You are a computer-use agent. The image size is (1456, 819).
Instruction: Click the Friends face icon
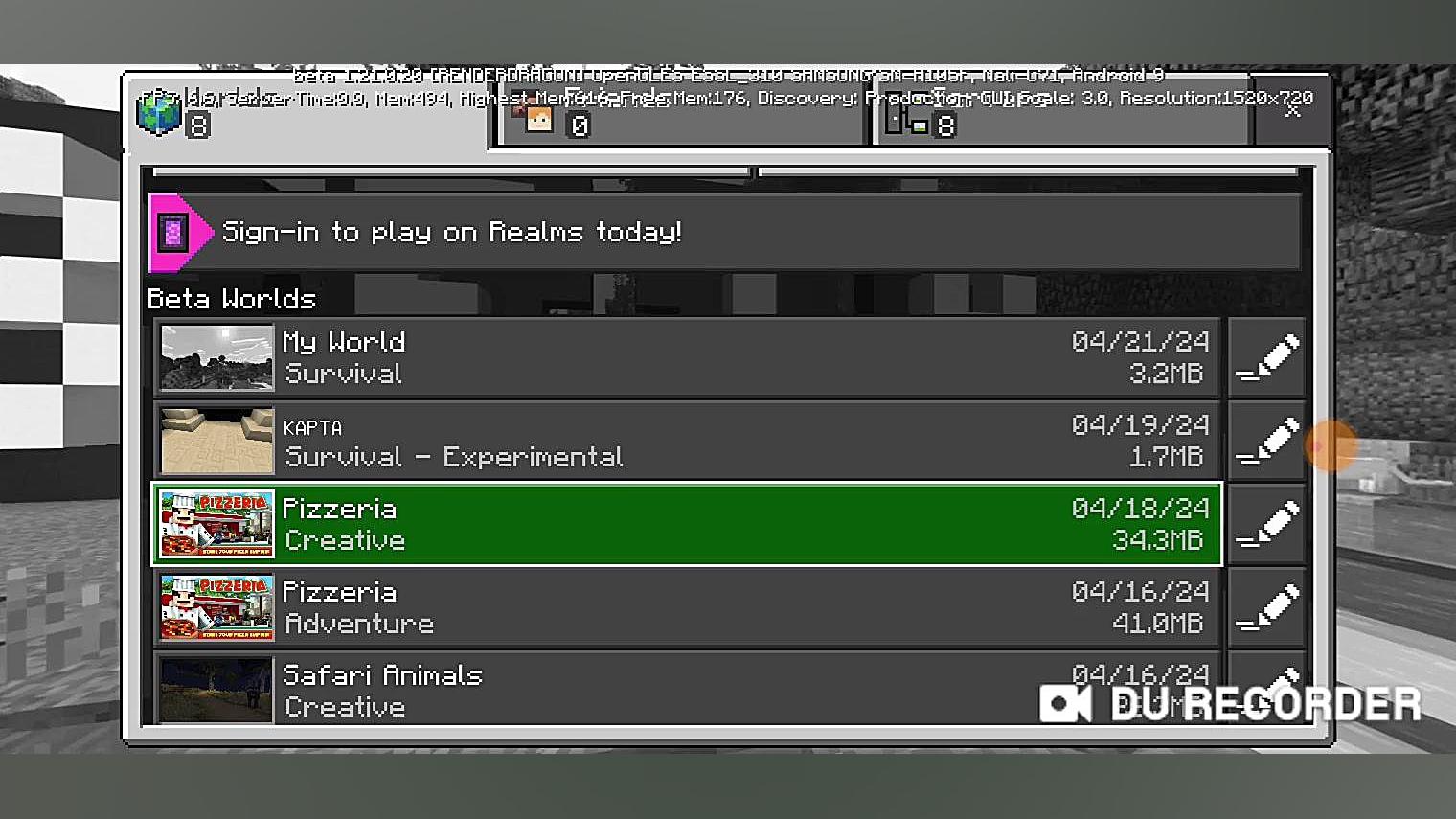[539, 119]
